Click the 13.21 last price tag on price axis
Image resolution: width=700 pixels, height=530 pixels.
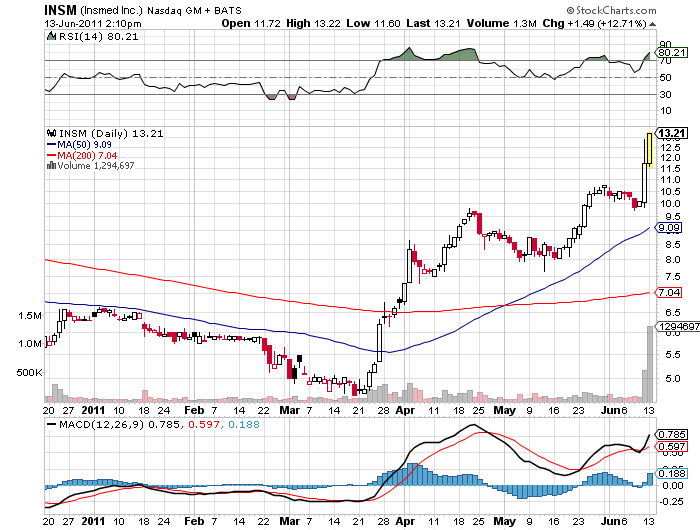click(671, 133)
